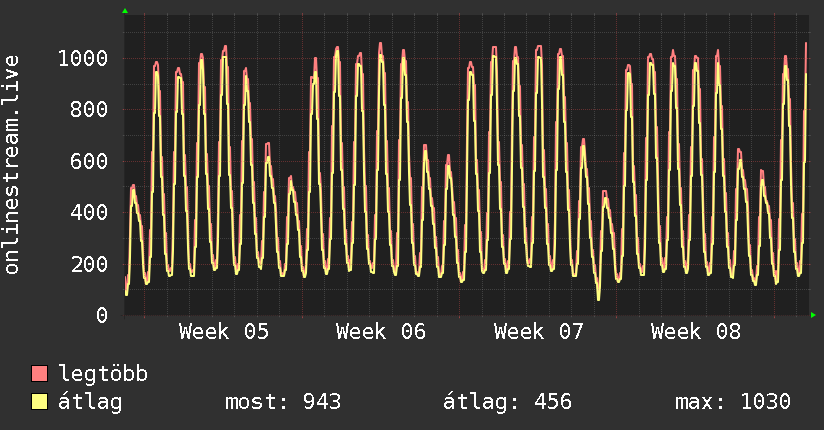Click the 'most: 943' value
This screenshot has width=824, height=430.
point(283,402)
